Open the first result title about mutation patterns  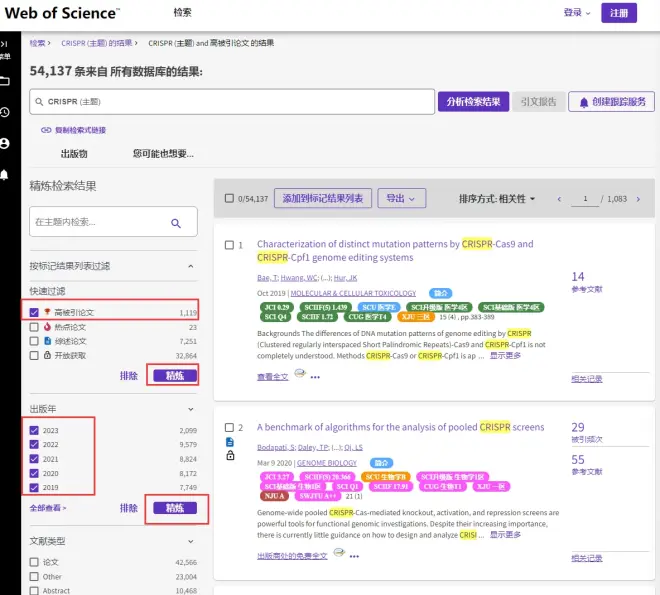(x=395, y=251)
